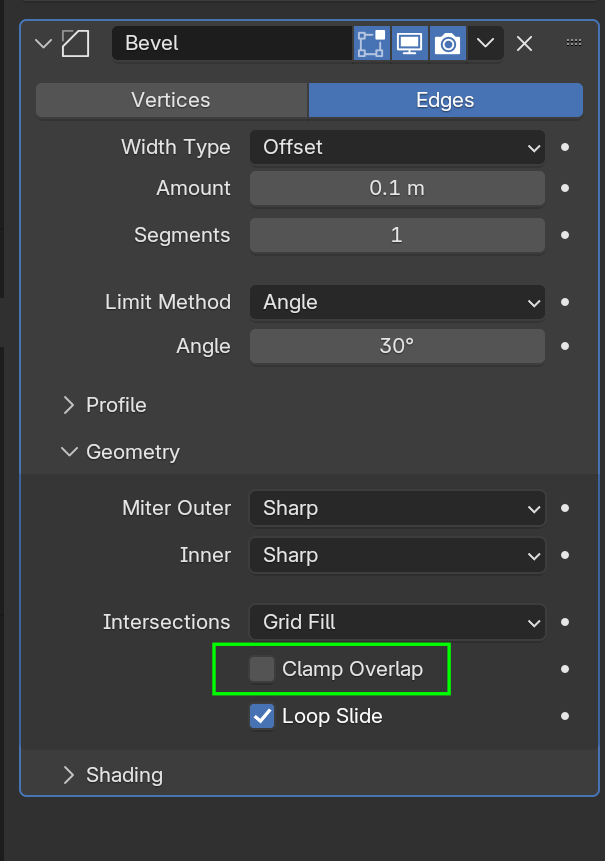Toggle render visibility of the Bevel modifier

(x=447, y=43)
